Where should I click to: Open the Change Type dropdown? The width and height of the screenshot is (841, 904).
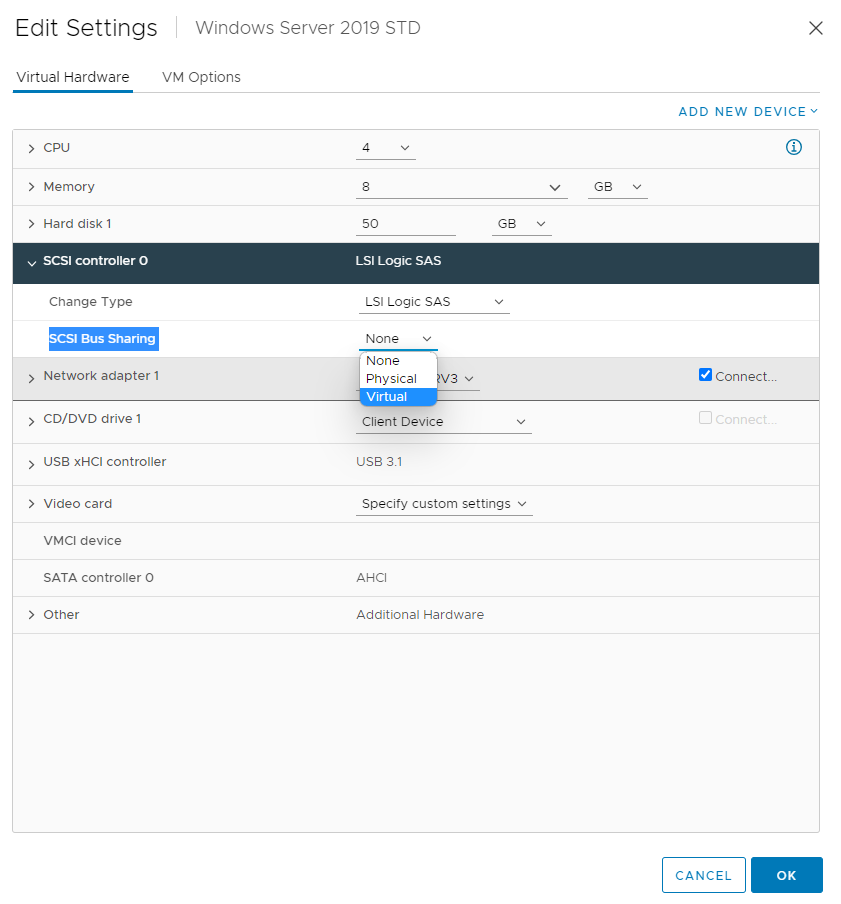(x=433, y=301)
